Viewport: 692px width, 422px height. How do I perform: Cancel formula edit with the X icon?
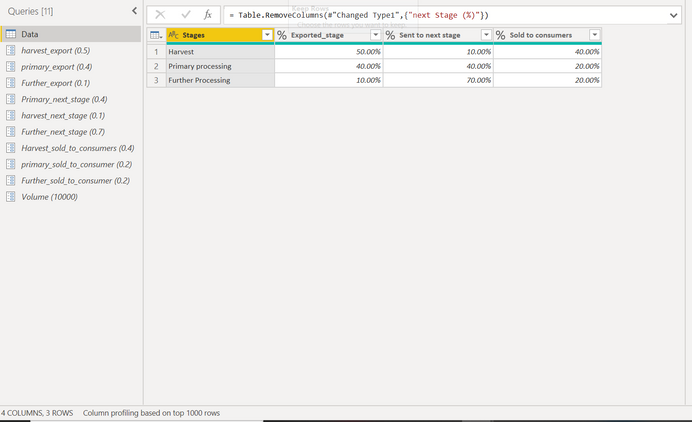coord(160,15)
